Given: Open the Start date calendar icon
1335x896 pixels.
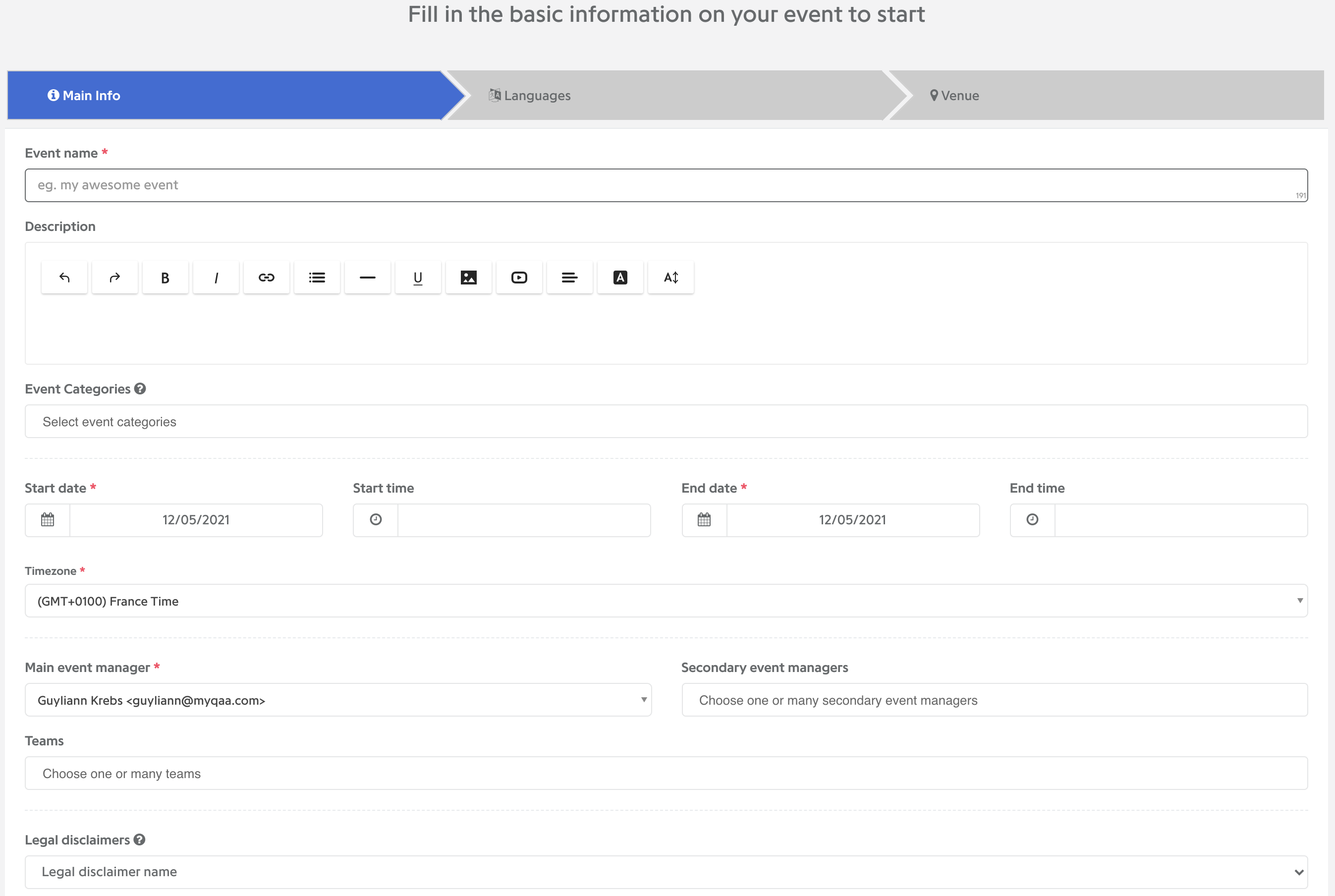Looking at the screenshot, I should pos(48,520).
